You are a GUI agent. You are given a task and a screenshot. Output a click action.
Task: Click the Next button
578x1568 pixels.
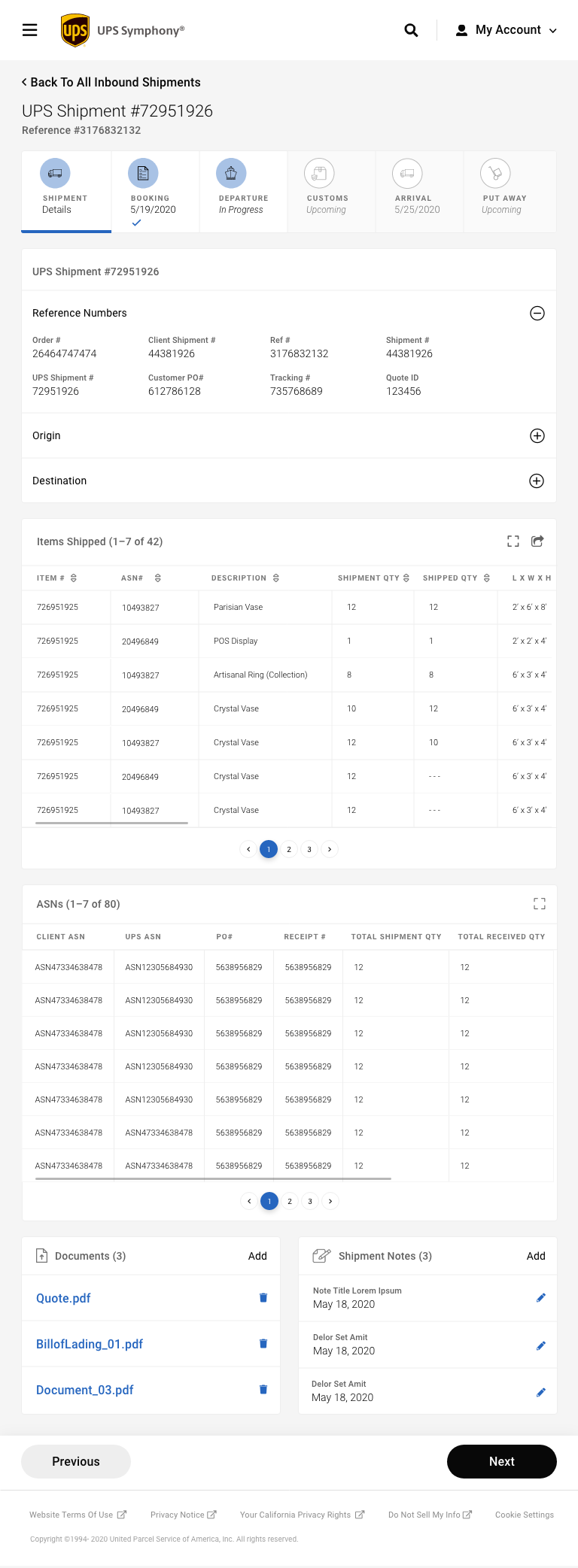501,1461
